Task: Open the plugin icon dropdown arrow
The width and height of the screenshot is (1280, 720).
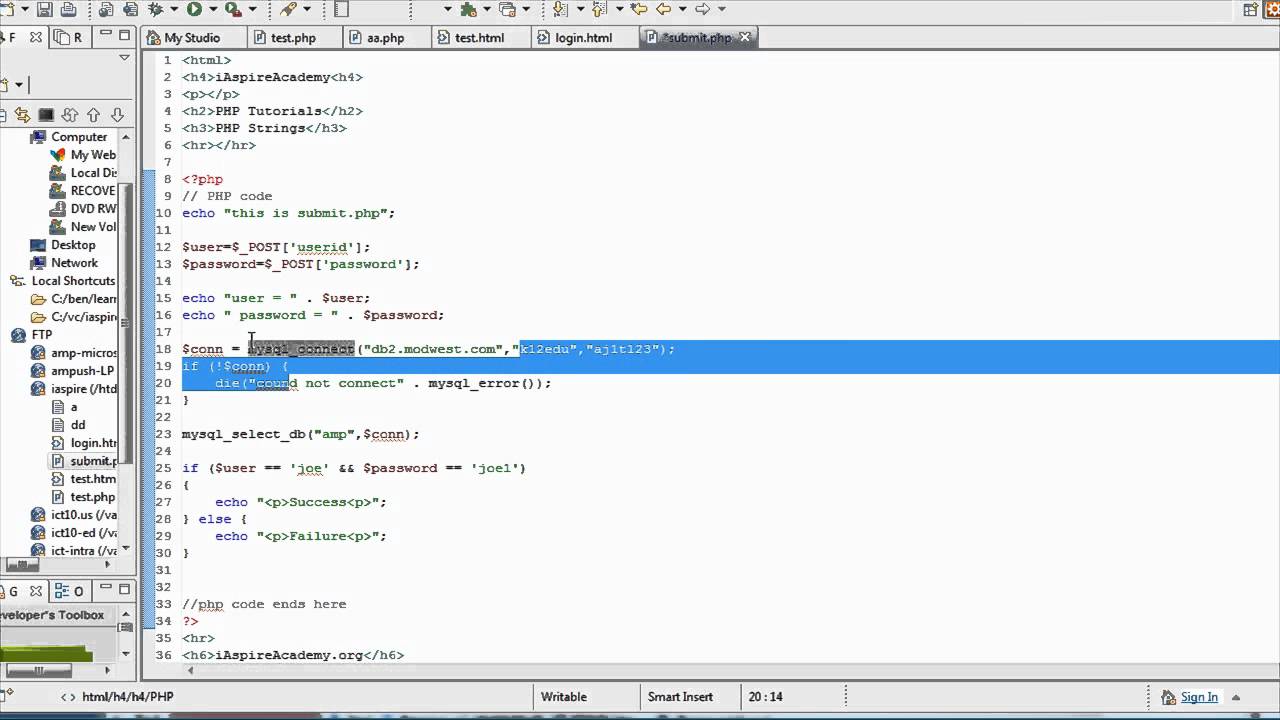Action: (487, 9)
